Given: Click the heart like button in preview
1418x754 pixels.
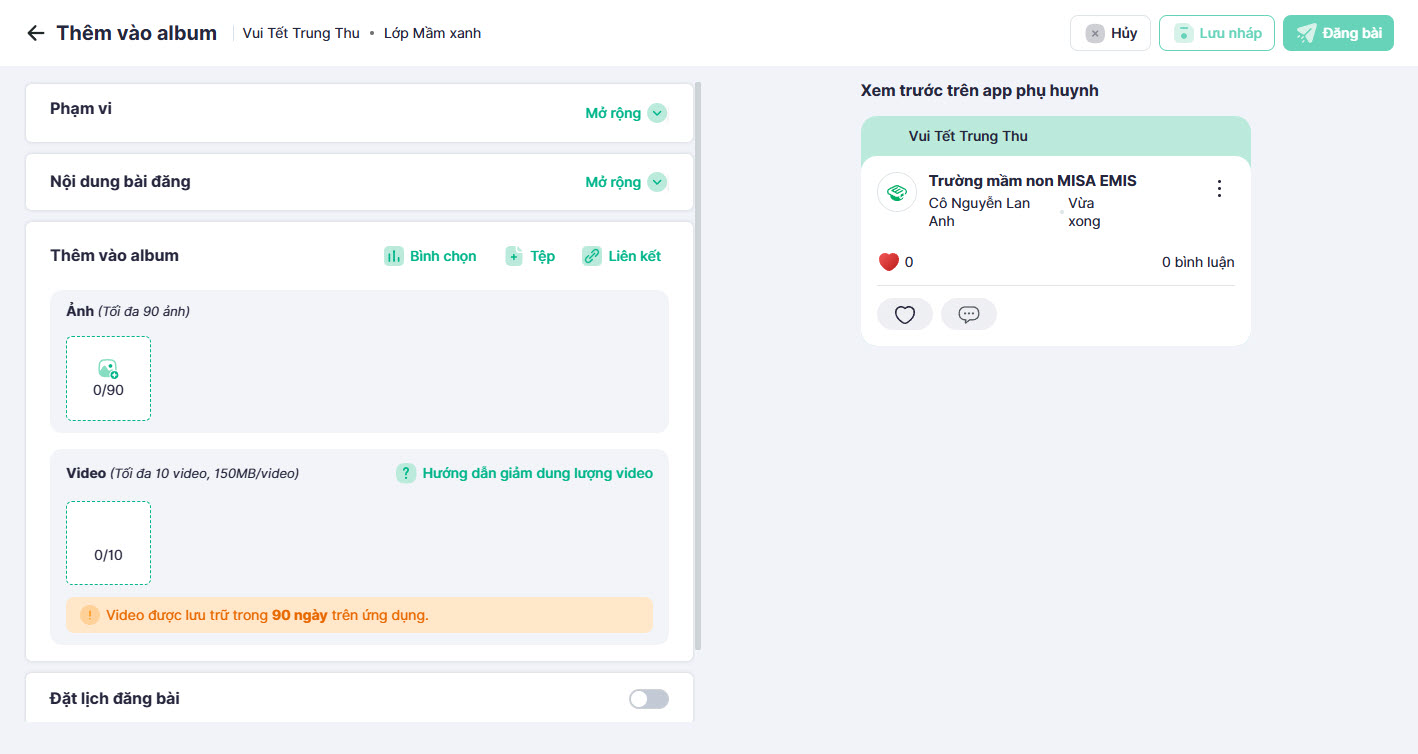Looking at the screenshot, I should [x=905, y=315].
